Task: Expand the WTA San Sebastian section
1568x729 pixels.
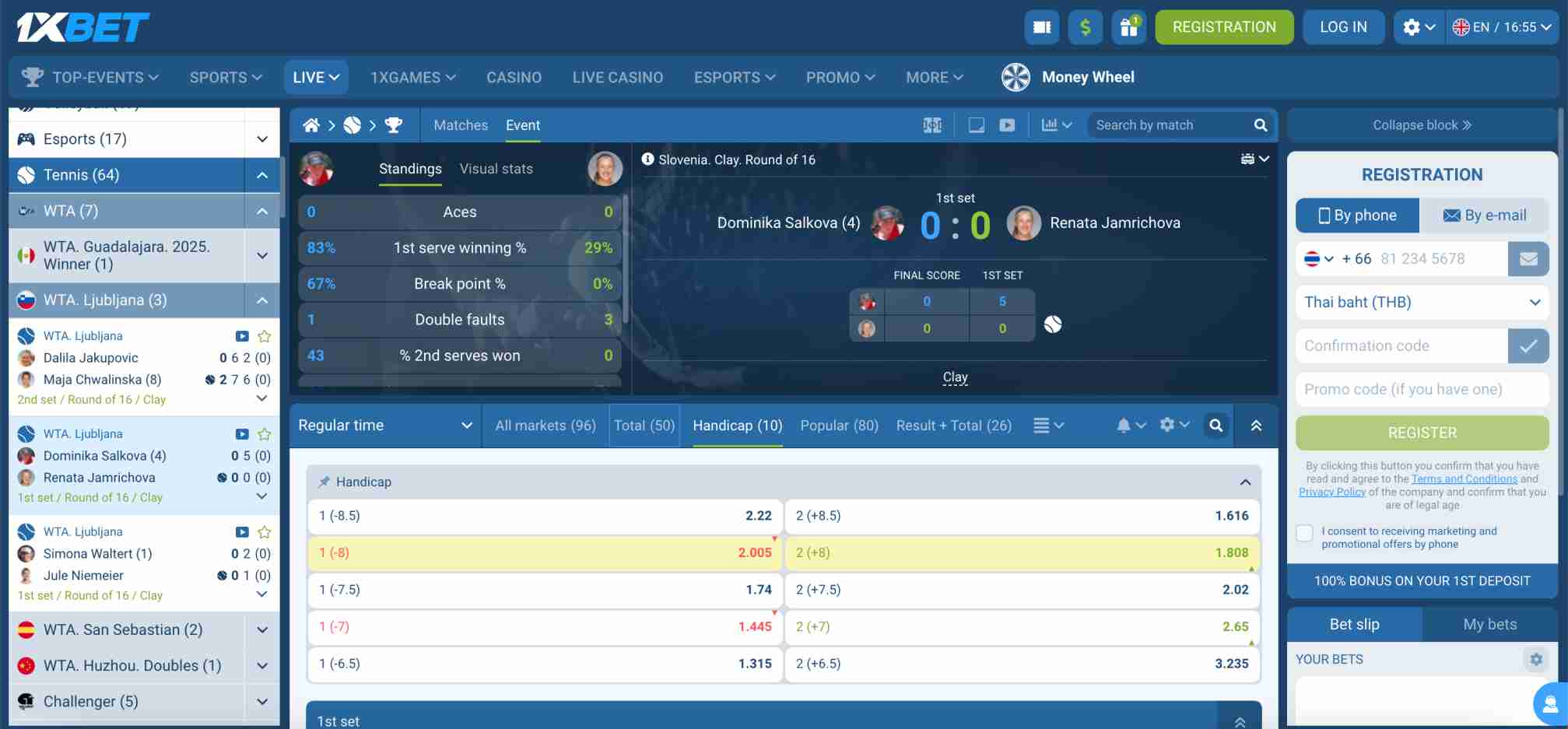Action: coord(261,629)
